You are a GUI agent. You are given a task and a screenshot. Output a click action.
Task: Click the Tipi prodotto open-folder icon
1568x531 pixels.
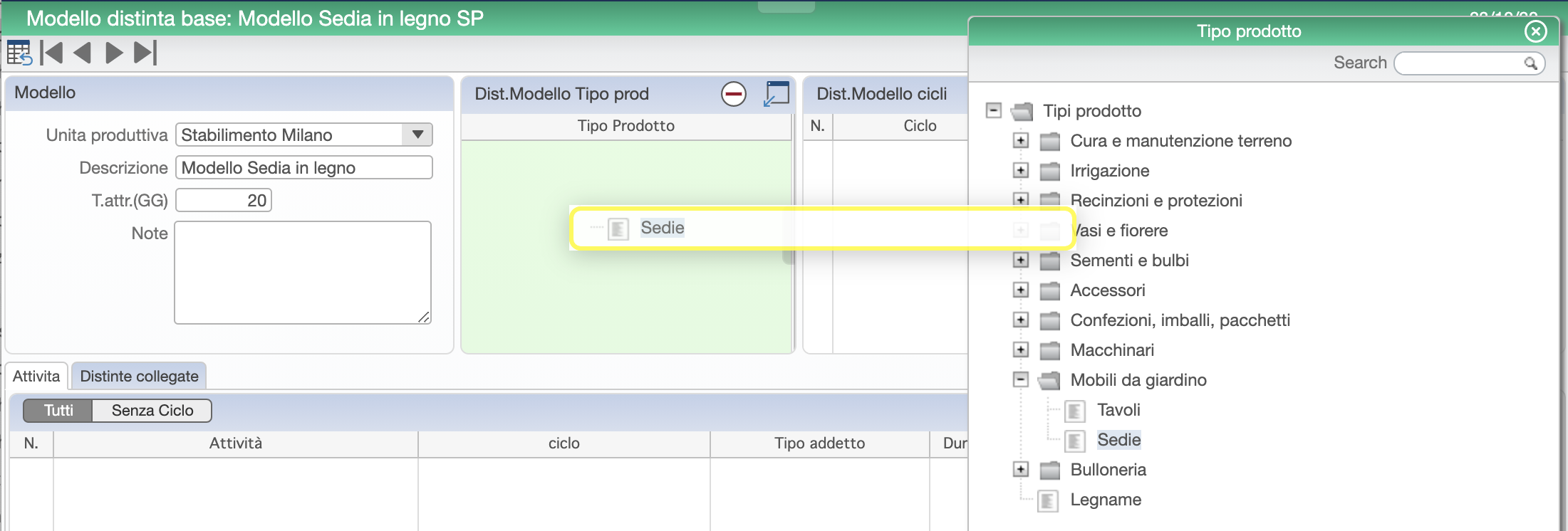point(1022,112)
